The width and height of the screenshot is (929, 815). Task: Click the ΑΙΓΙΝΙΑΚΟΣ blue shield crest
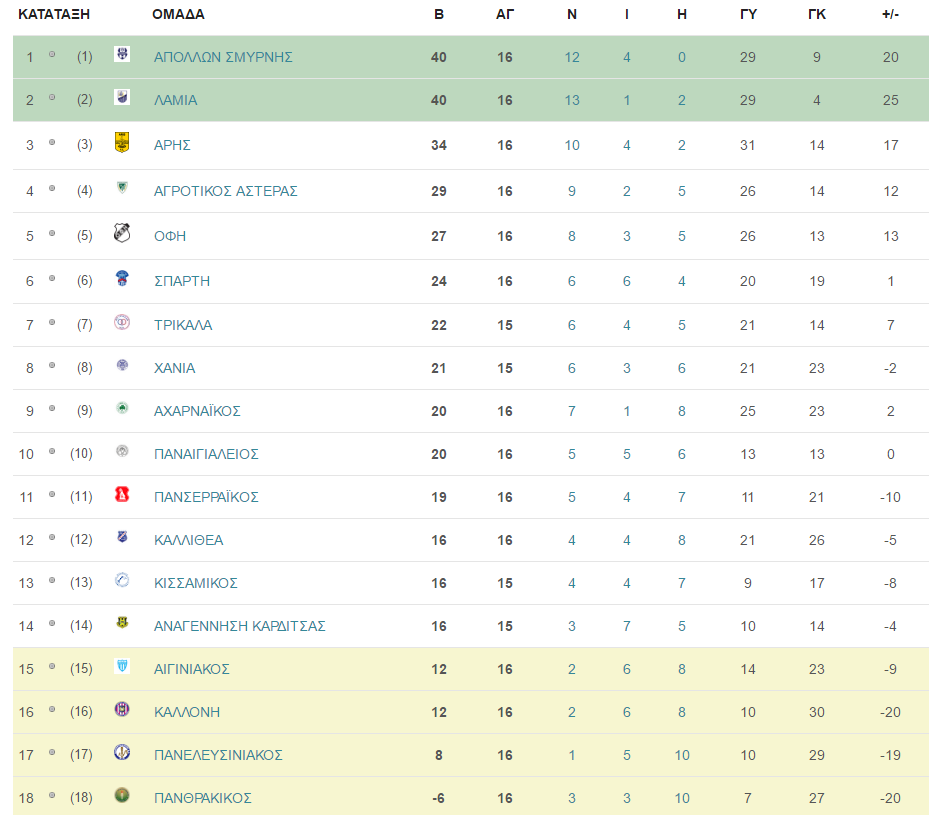click(x=122, y=666)
